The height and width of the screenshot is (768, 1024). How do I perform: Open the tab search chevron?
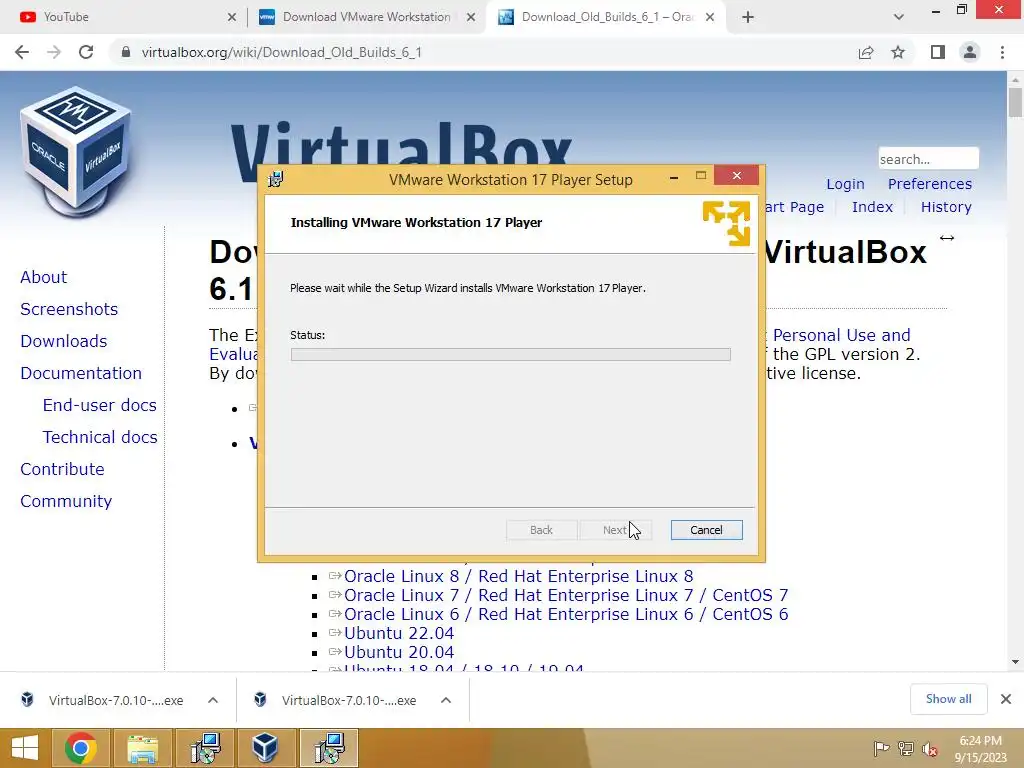899,17
